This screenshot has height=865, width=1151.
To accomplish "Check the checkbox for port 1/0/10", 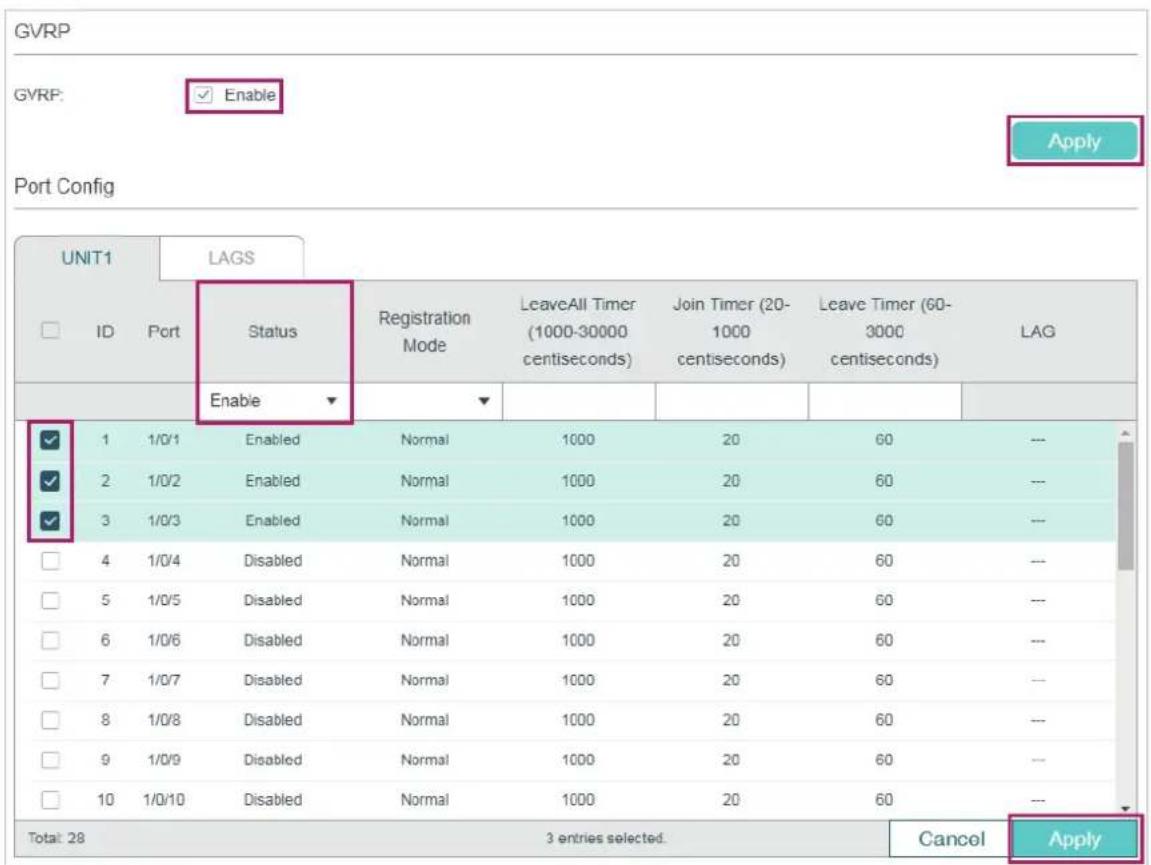I will point(50,799).
